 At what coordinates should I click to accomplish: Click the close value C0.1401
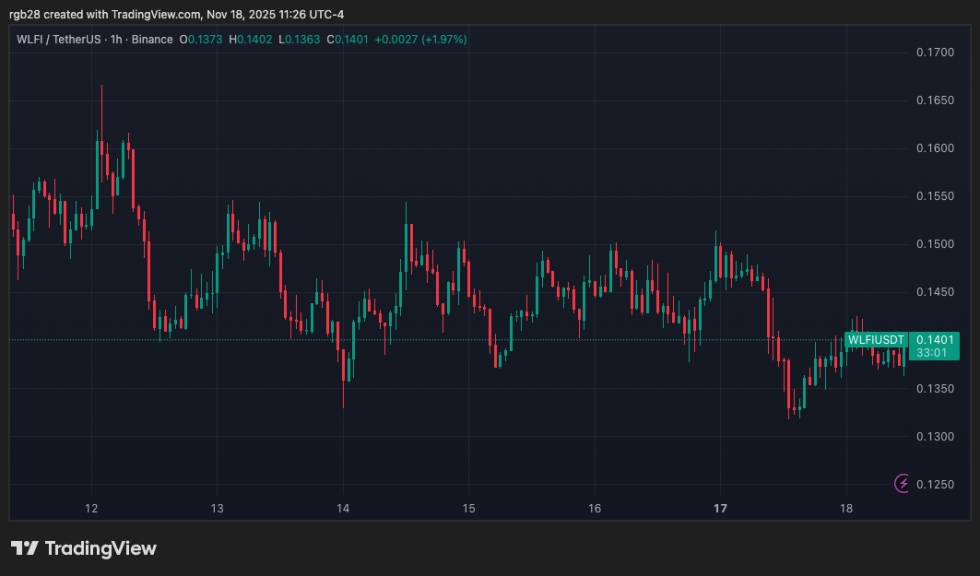[x=345, y=39]
